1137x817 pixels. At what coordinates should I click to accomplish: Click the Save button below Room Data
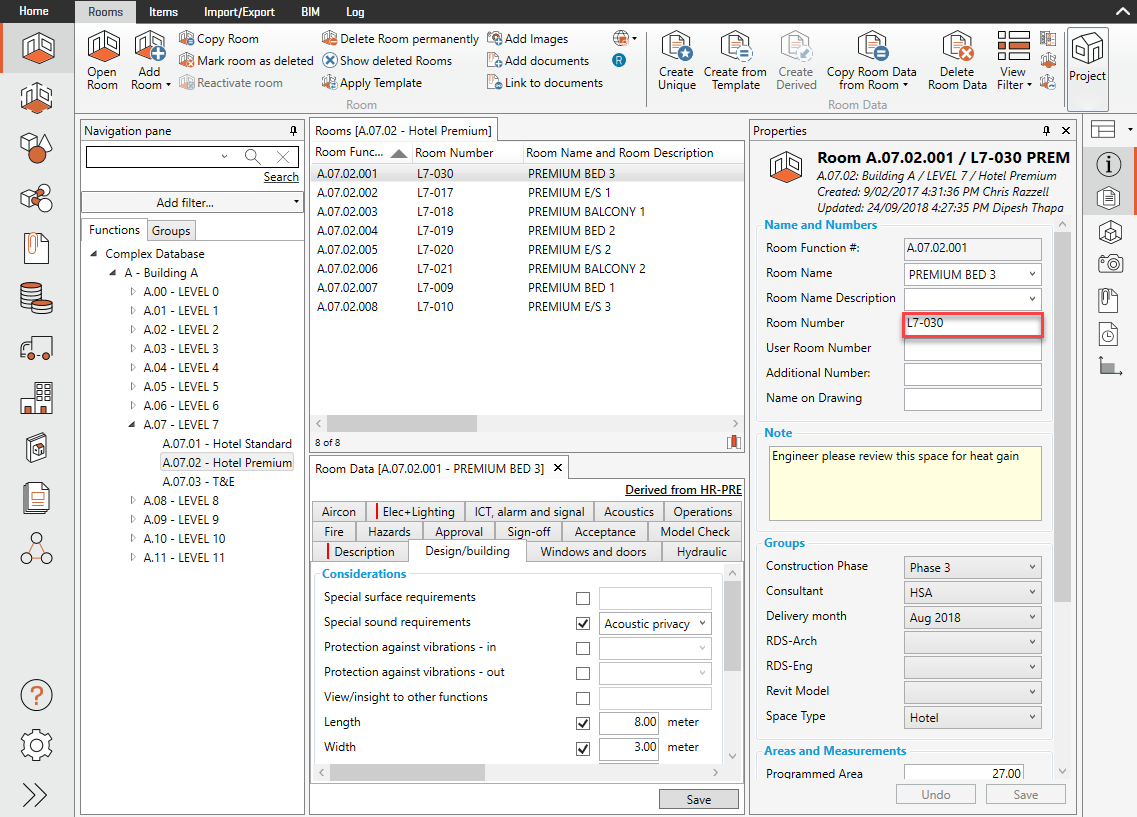[x=699, y=799]
